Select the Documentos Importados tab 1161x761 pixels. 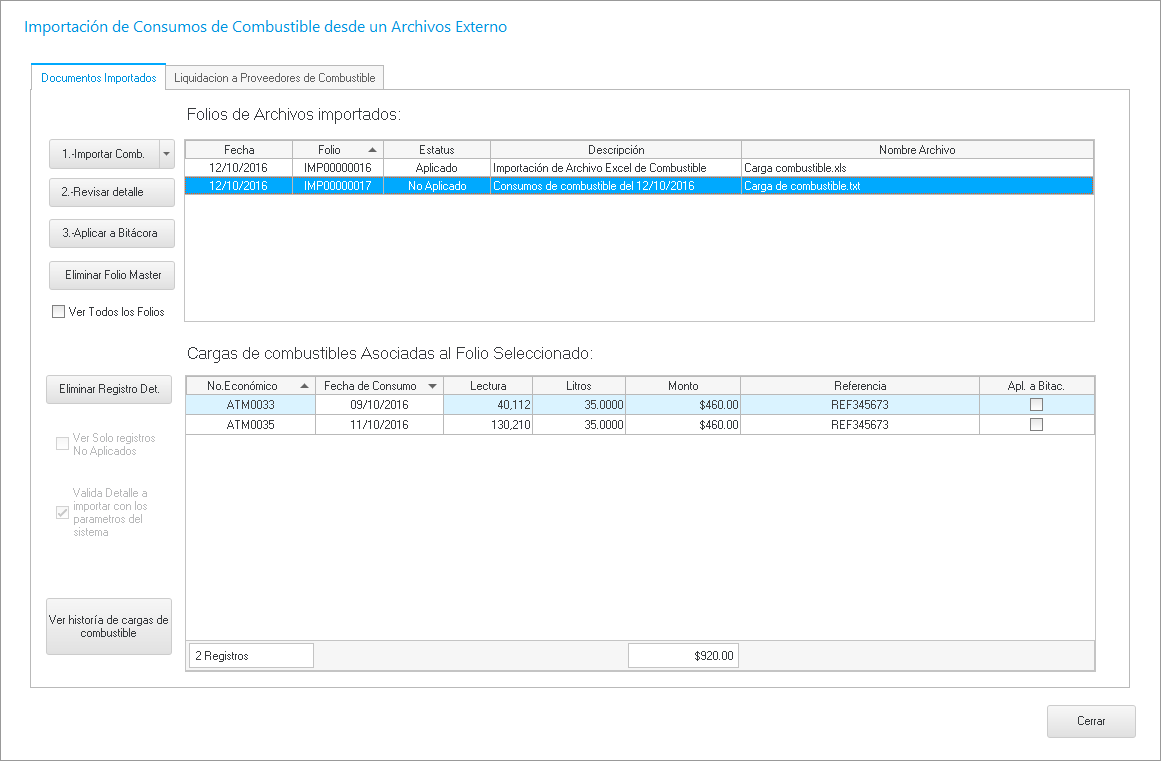98,78
